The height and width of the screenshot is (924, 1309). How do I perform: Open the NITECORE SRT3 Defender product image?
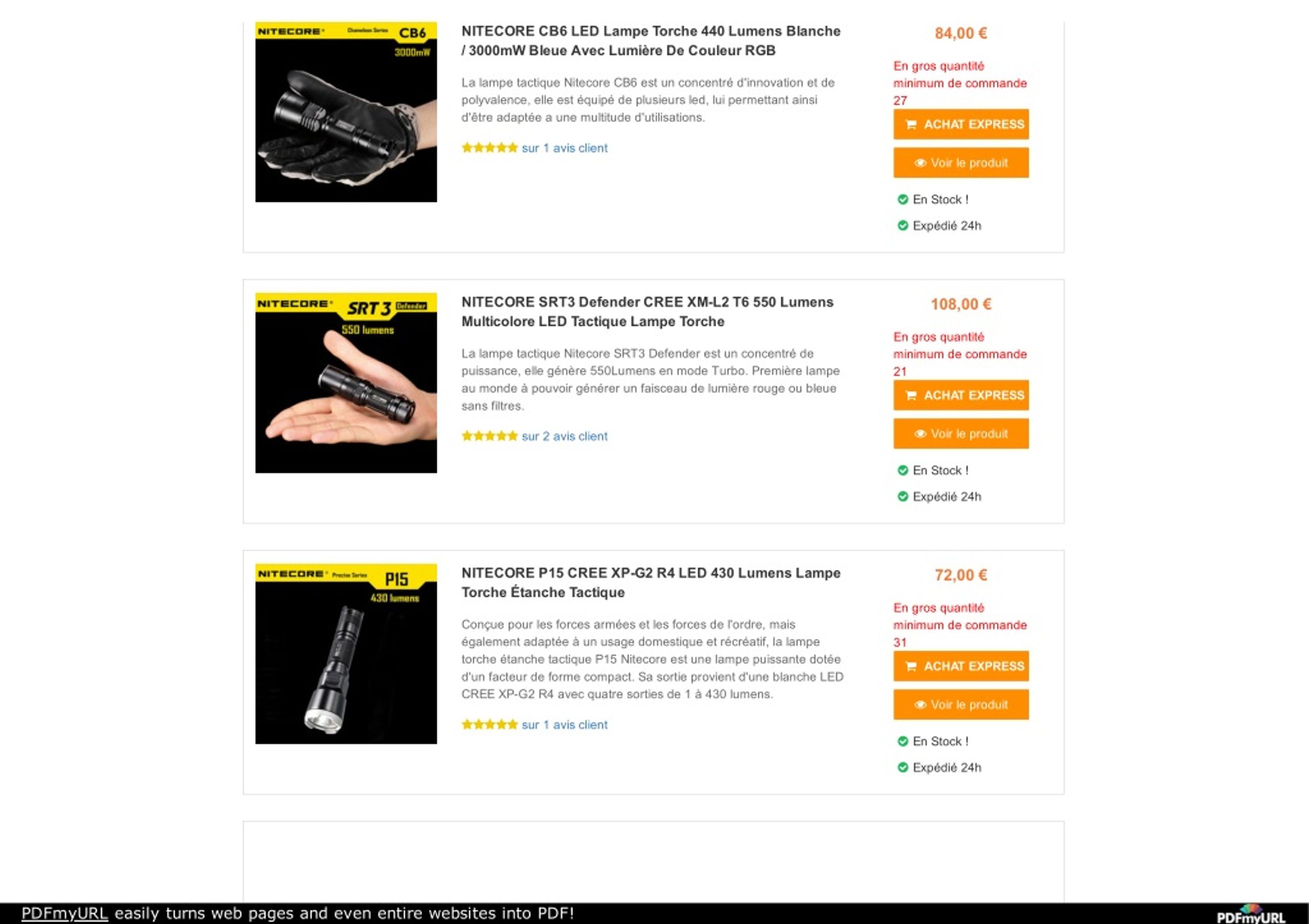tap(346, 383)
